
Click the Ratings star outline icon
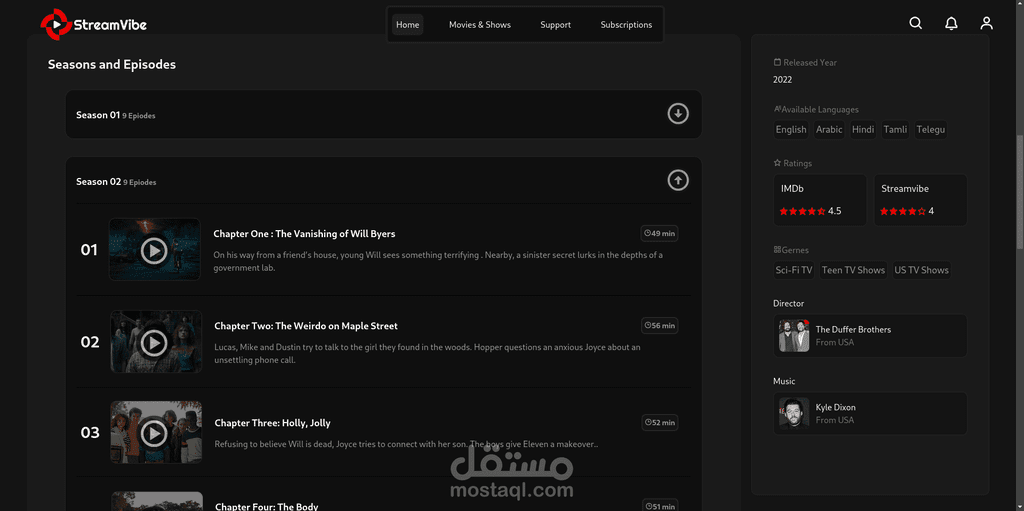tap(777, 163)
